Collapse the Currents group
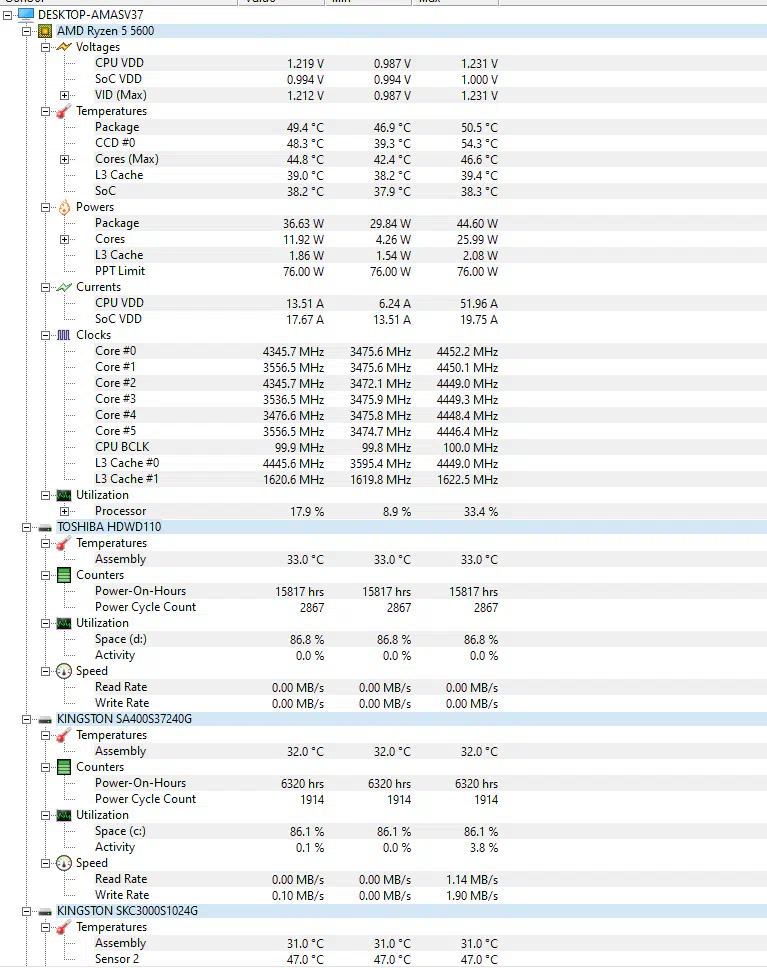The width and height of the screenshot is (767, 968). coord(45,287)
